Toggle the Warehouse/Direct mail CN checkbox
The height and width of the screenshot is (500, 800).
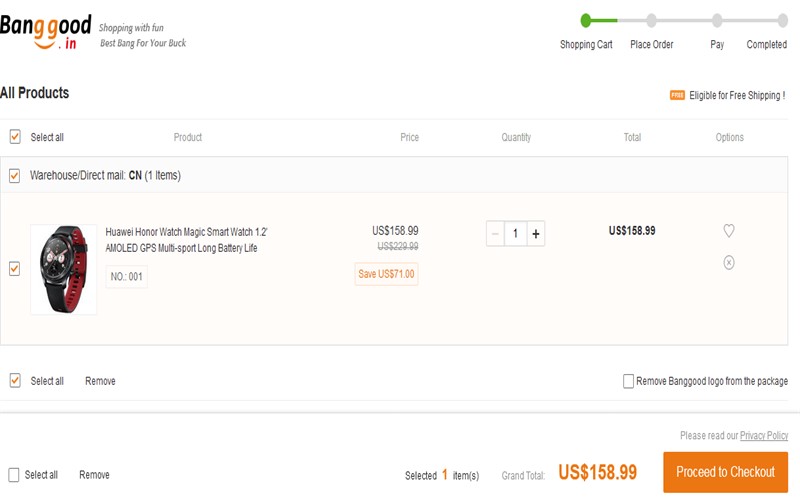14,176
